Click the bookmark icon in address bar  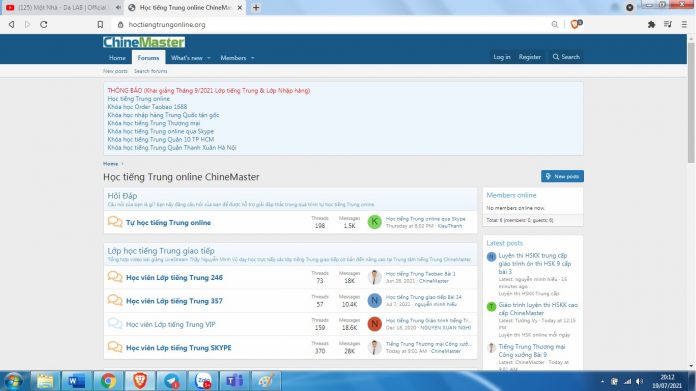click(x=100, y=24)
